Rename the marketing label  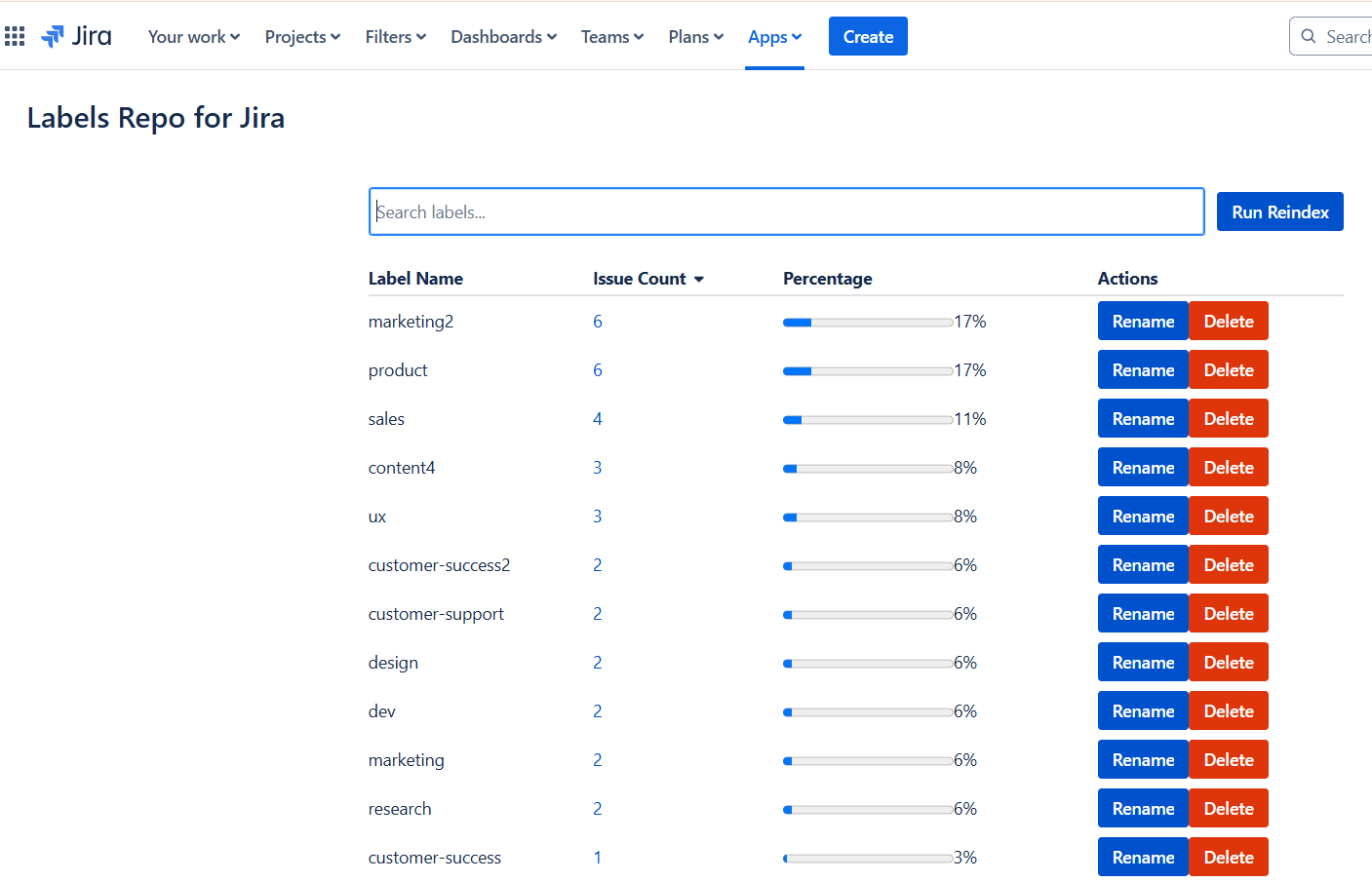[1143, 759]
